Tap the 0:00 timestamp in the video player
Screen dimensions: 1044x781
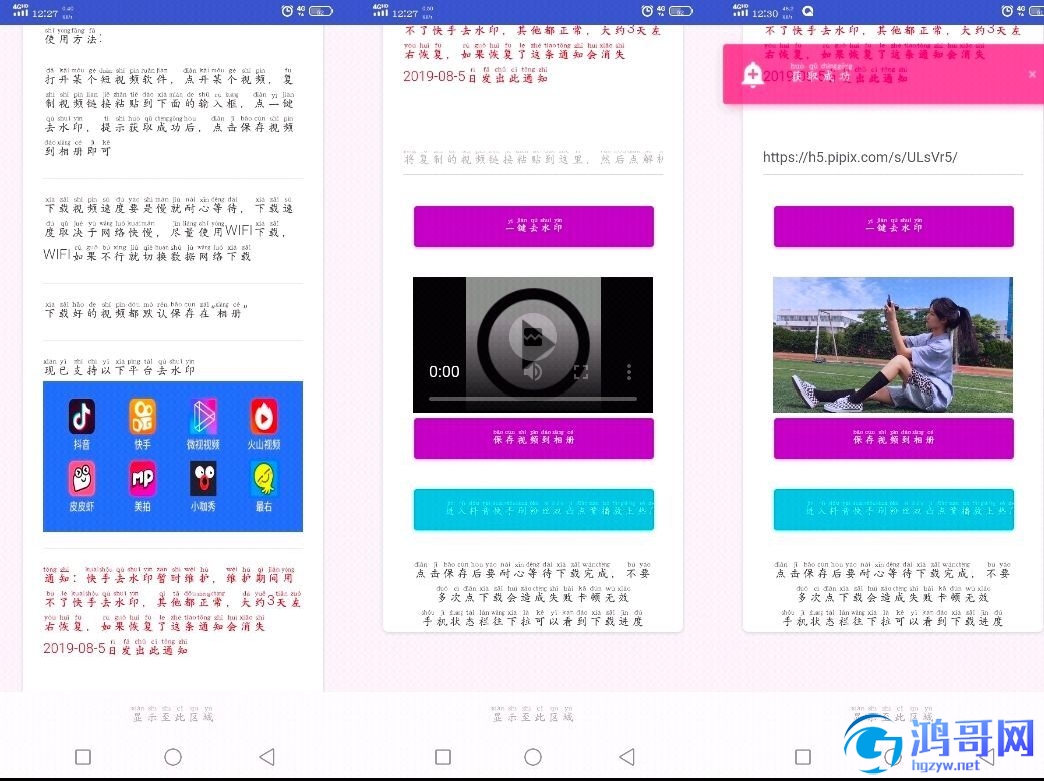pyautogui.click(x=444, y=372)
